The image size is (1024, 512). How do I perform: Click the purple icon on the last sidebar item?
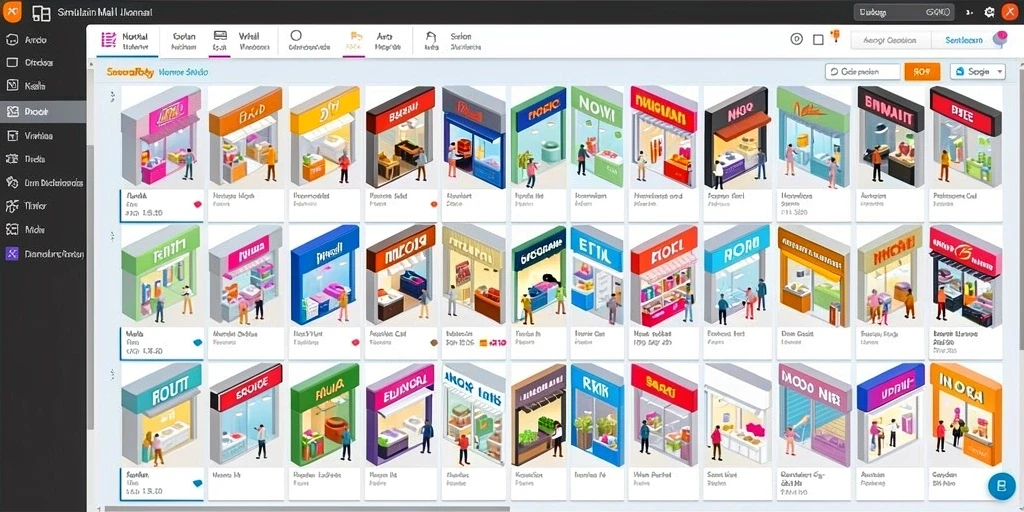tap(12, 254)
